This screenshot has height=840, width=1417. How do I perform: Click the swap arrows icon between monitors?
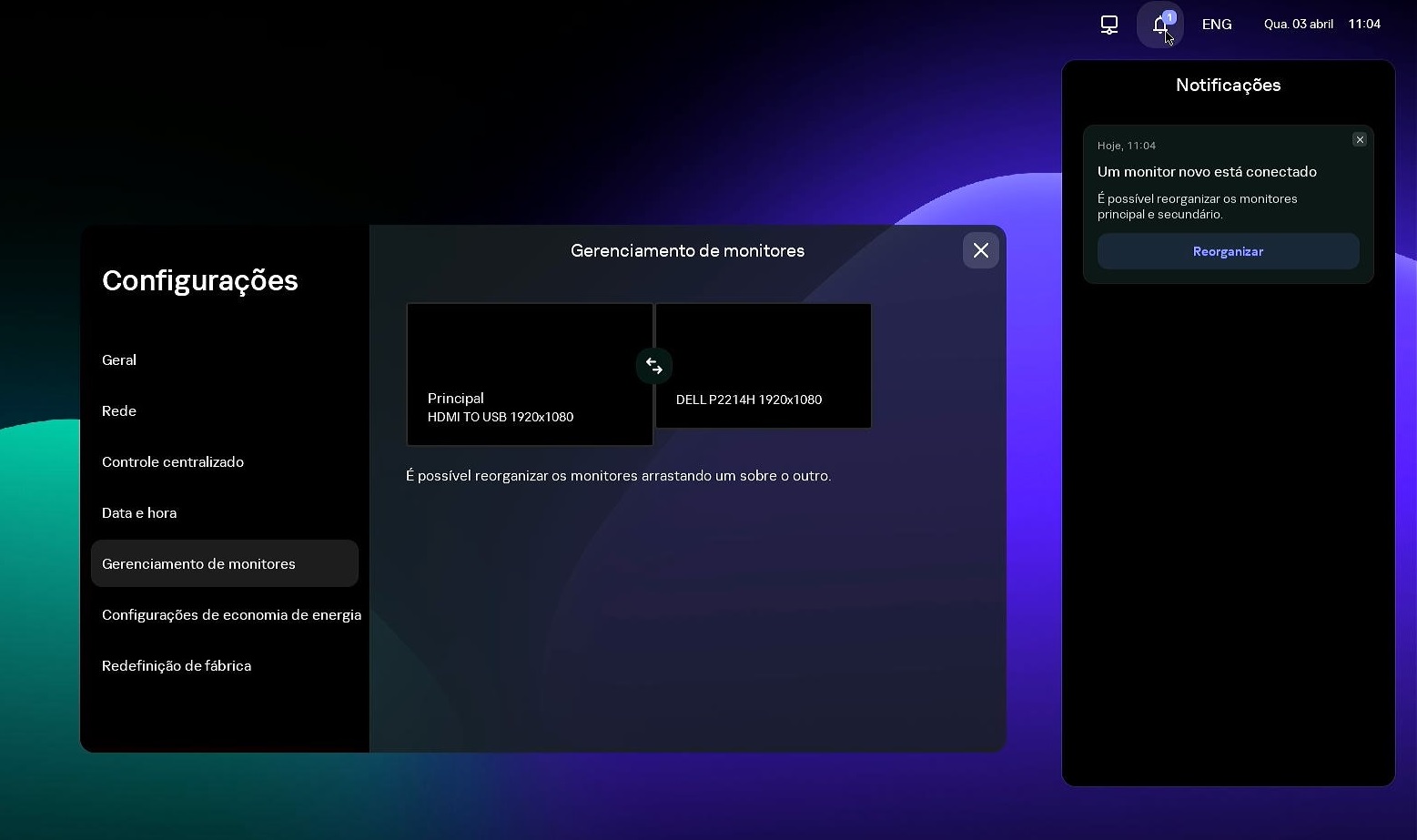653,365
